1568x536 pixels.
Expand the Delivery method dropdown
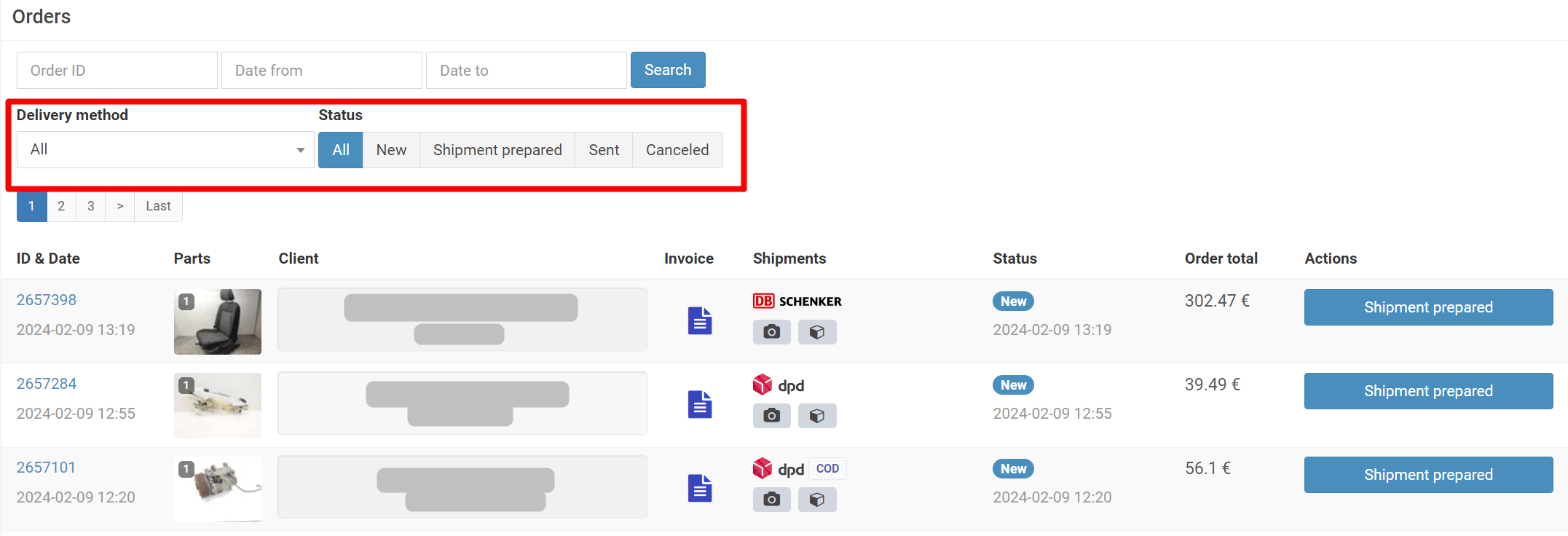[165, 150]
